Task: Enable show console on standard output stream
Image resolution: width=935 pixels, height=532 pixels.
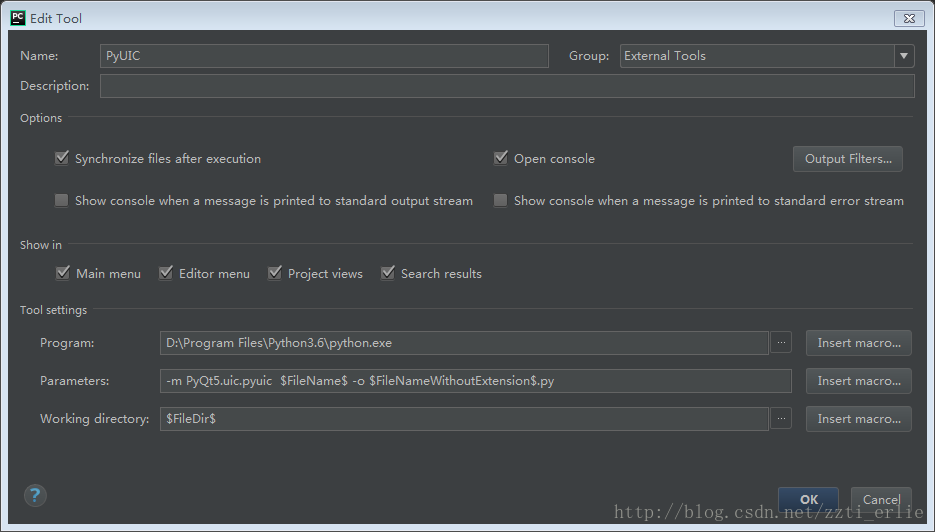Action: pos(62,201)
